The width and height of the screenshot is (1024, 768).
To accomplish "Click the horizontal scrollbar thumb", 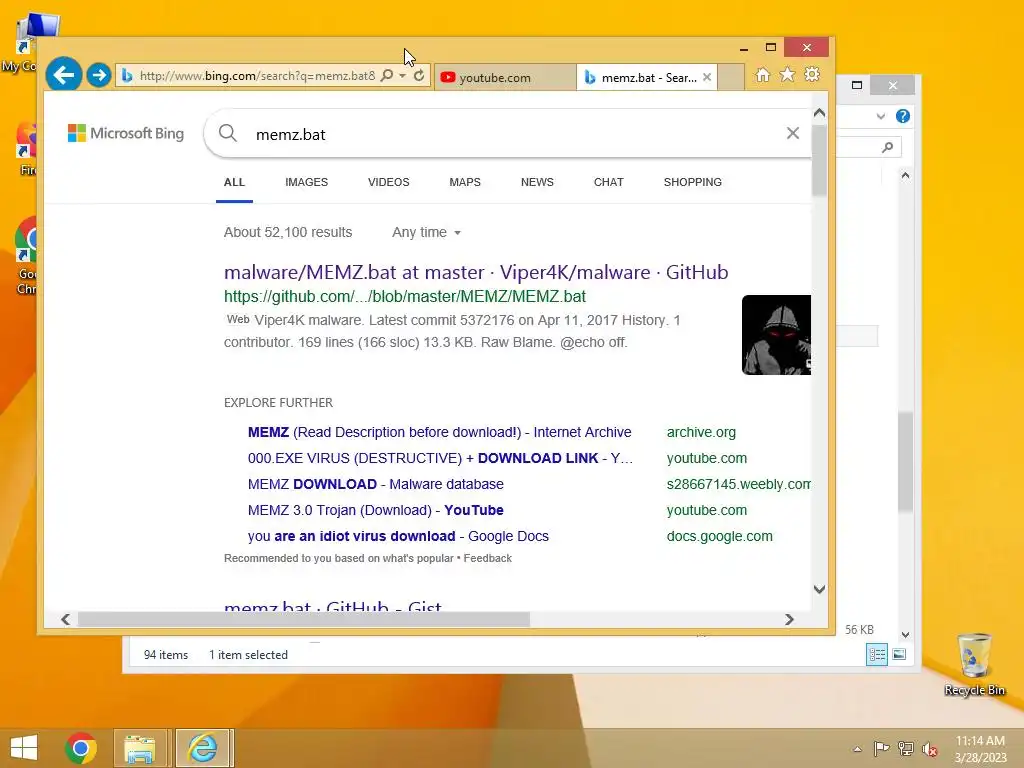I will click(x=304, y=619).
